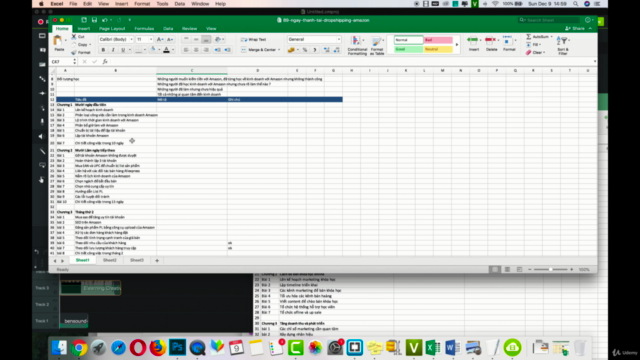Toggle Bold formatting
The width and height of the screenshot is (640, 360).
pos(103,50)
